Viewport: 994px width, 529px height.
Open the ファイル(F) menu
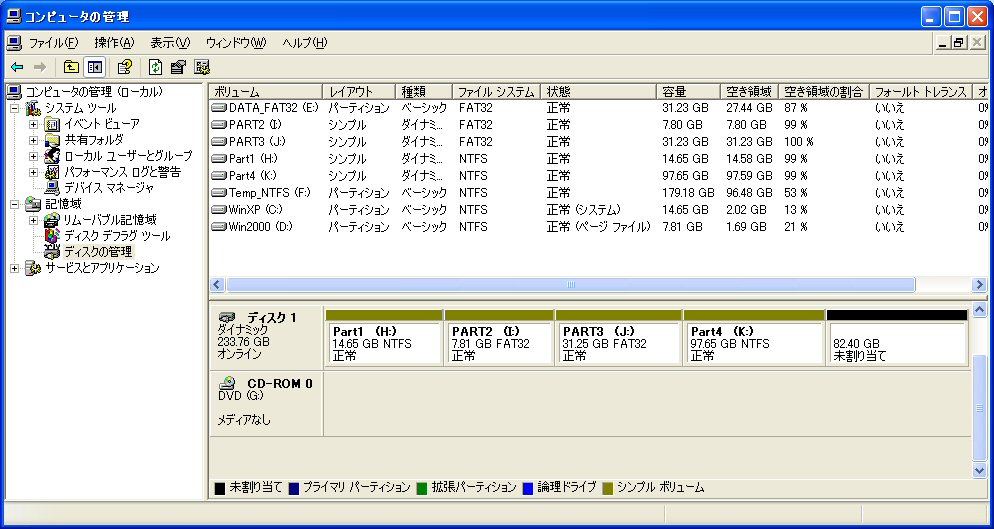tap(53, 42)
